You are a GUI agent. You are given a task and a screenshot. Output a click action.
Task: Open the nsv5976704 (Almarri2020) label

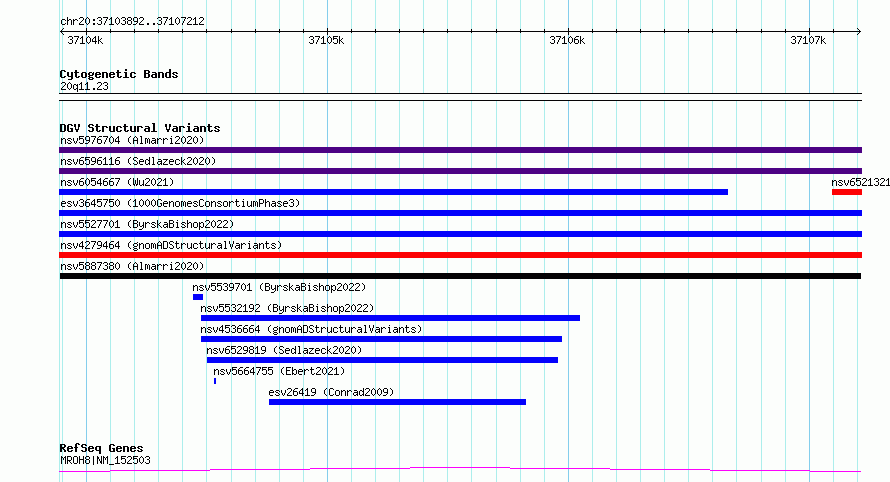coord(132,140)
